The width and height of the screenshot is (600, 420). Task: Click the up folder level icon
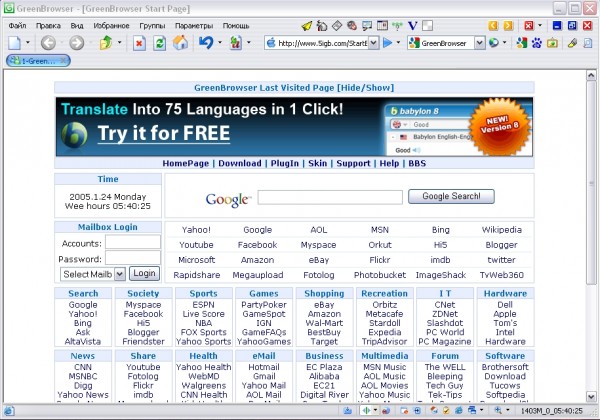106,43
